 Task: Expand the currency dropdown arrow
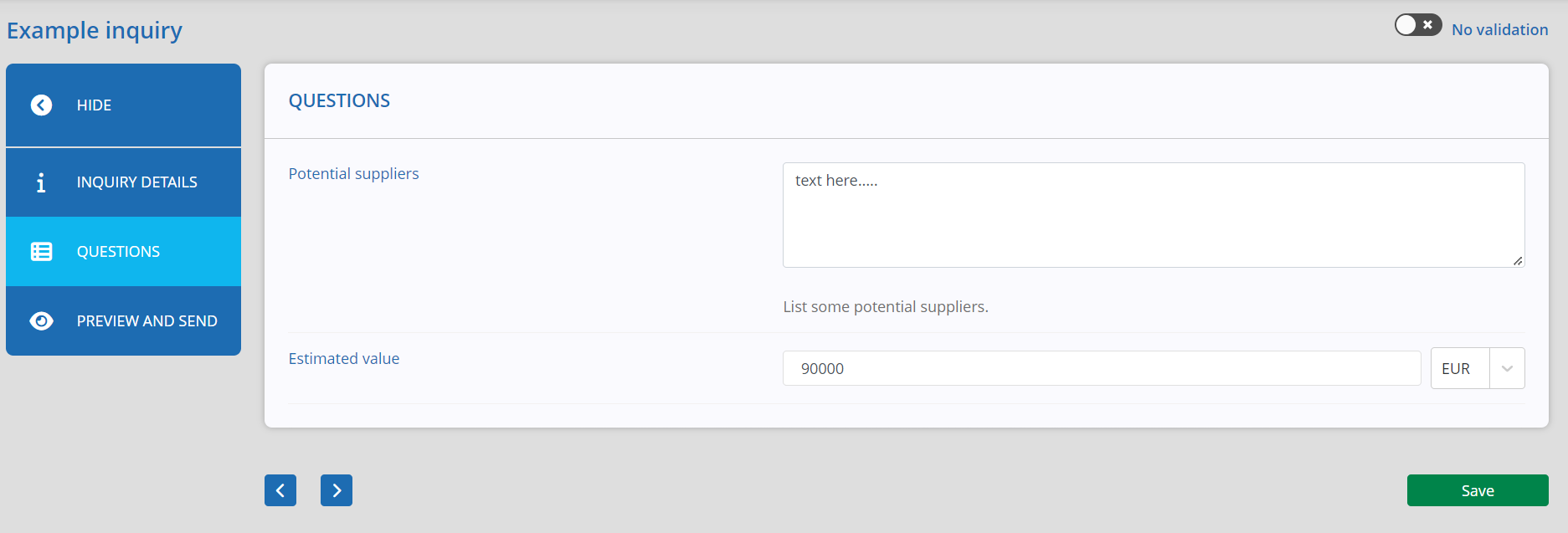pyautogui.click(x=1507, y=369)
